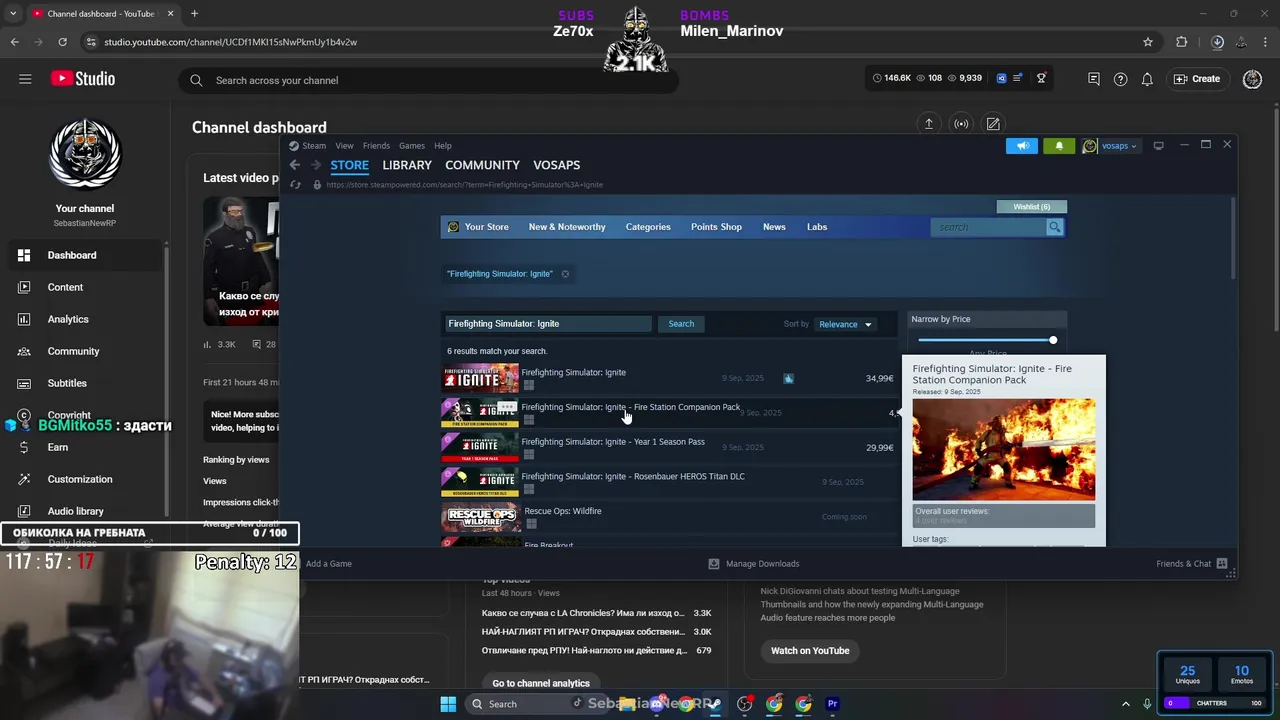Open YouTube Studio hamburger menu
Viewport: 1280px width, 720px height.
click(x=25, y=79)
